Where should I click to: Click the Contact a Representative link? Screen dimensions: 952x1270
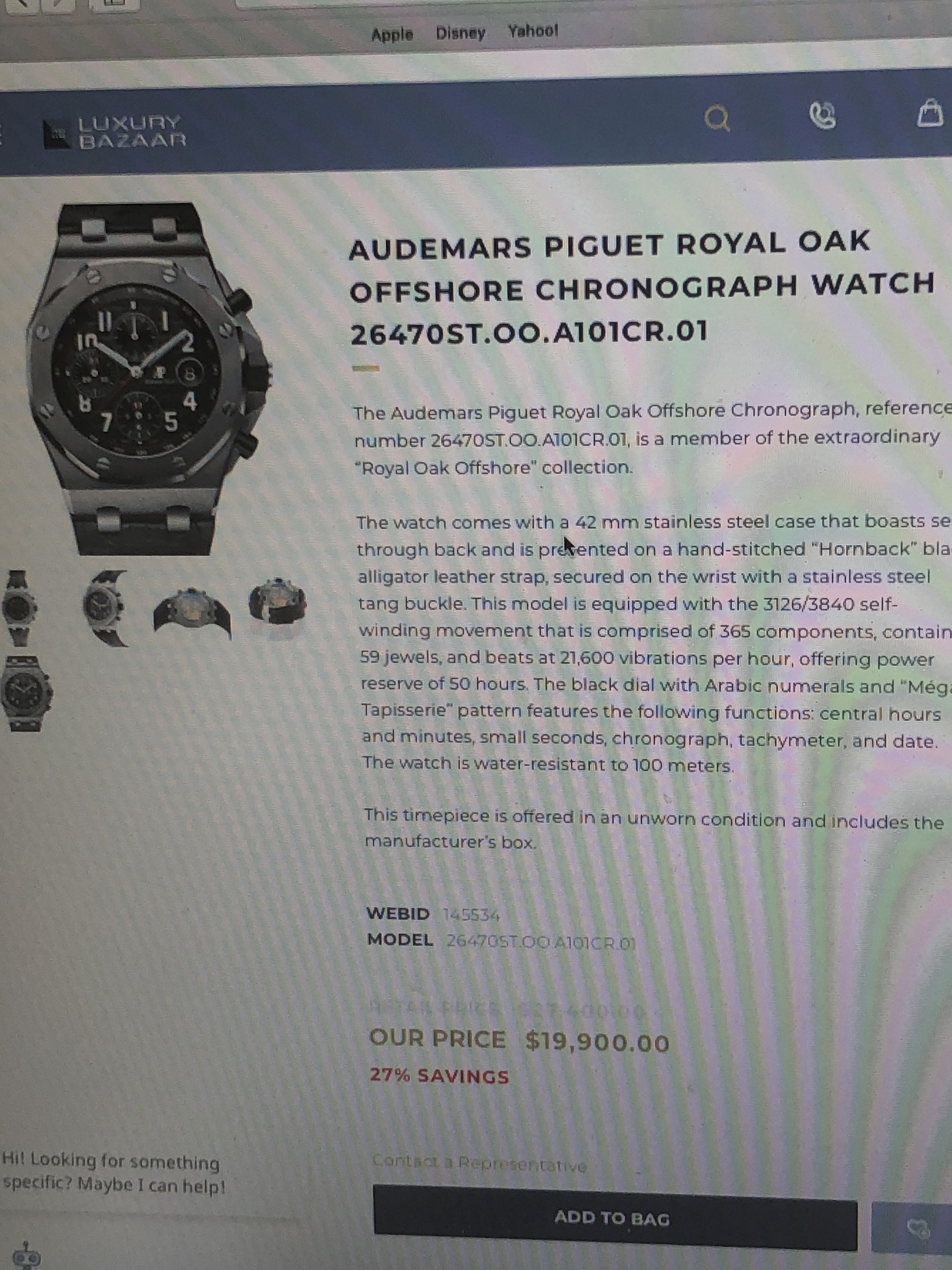(x=479, y=1164)
